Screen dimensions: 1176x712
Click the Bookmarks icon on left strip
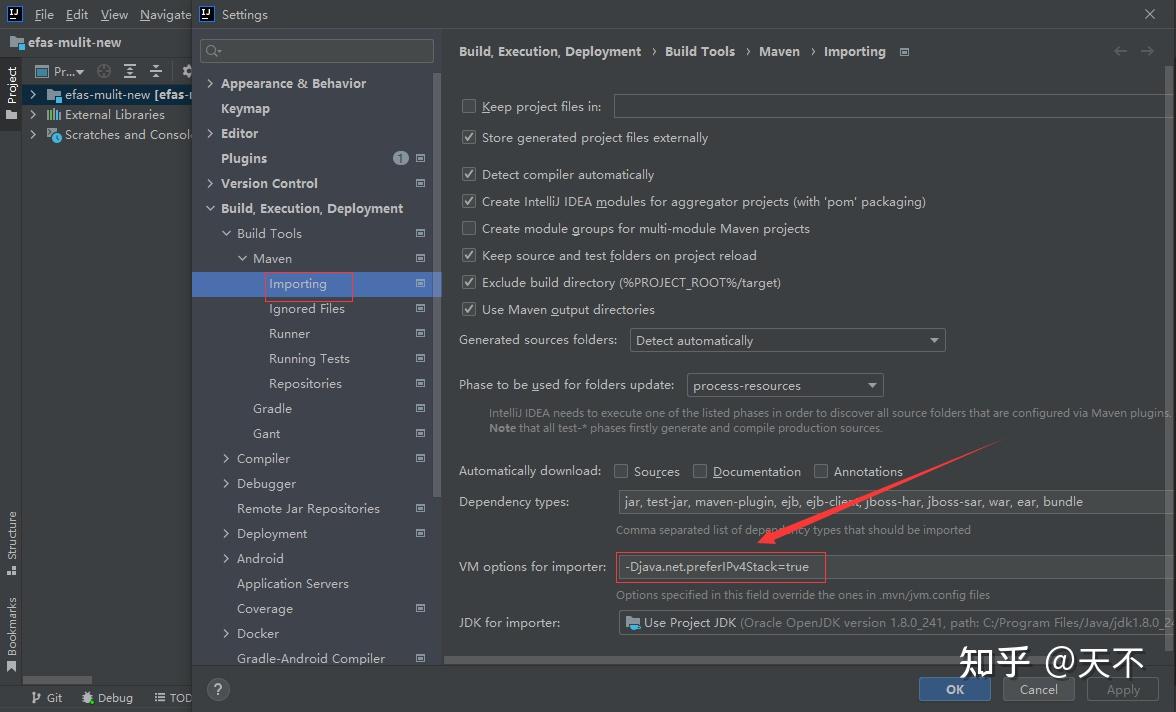coord(12,666)
